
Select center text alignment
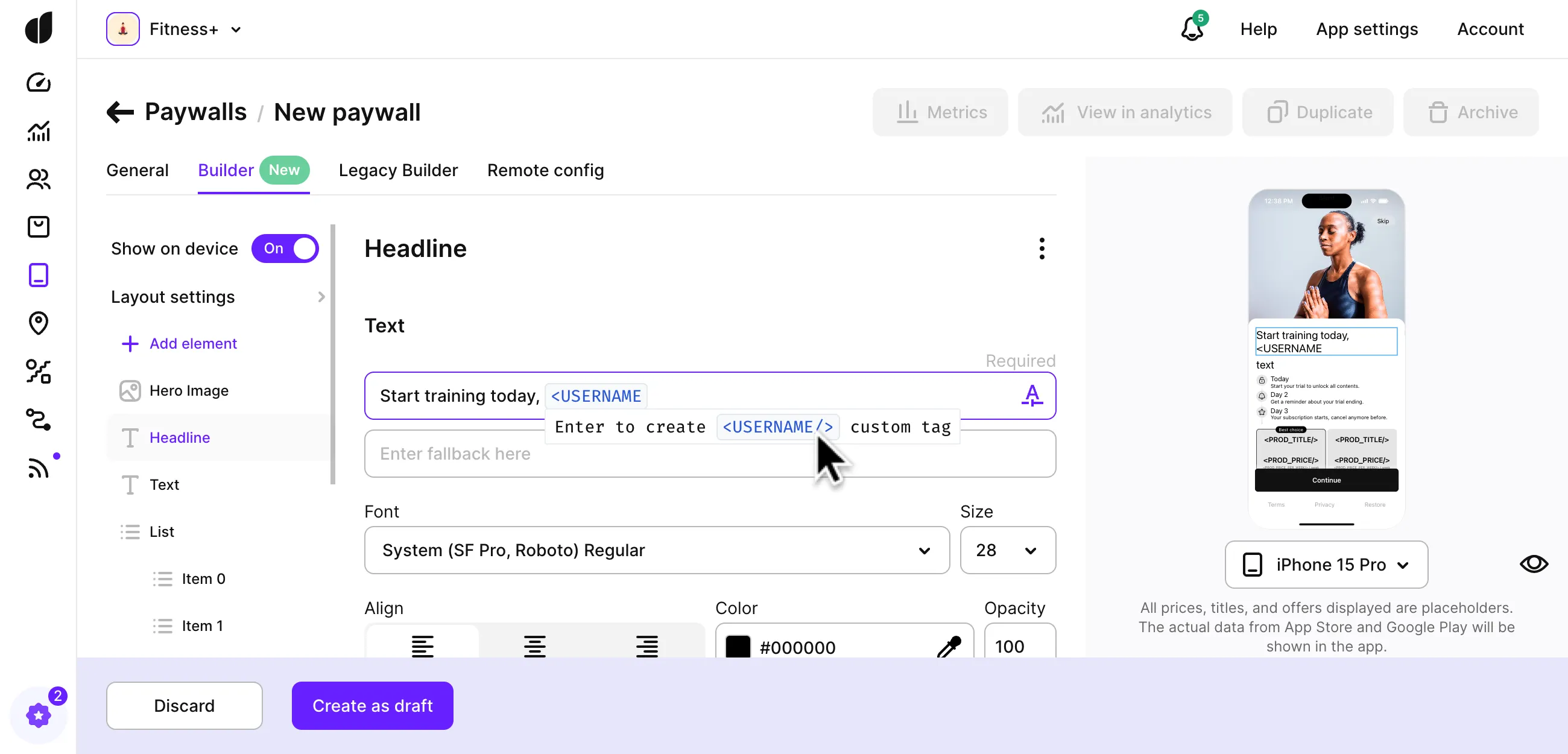535,647
